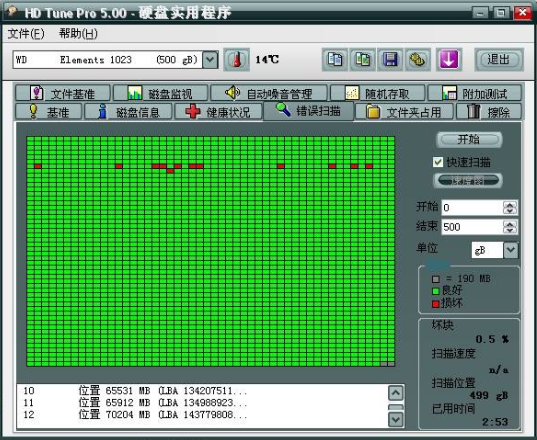
Task: Click the purple download arrow icon
Action: [449, 60]
